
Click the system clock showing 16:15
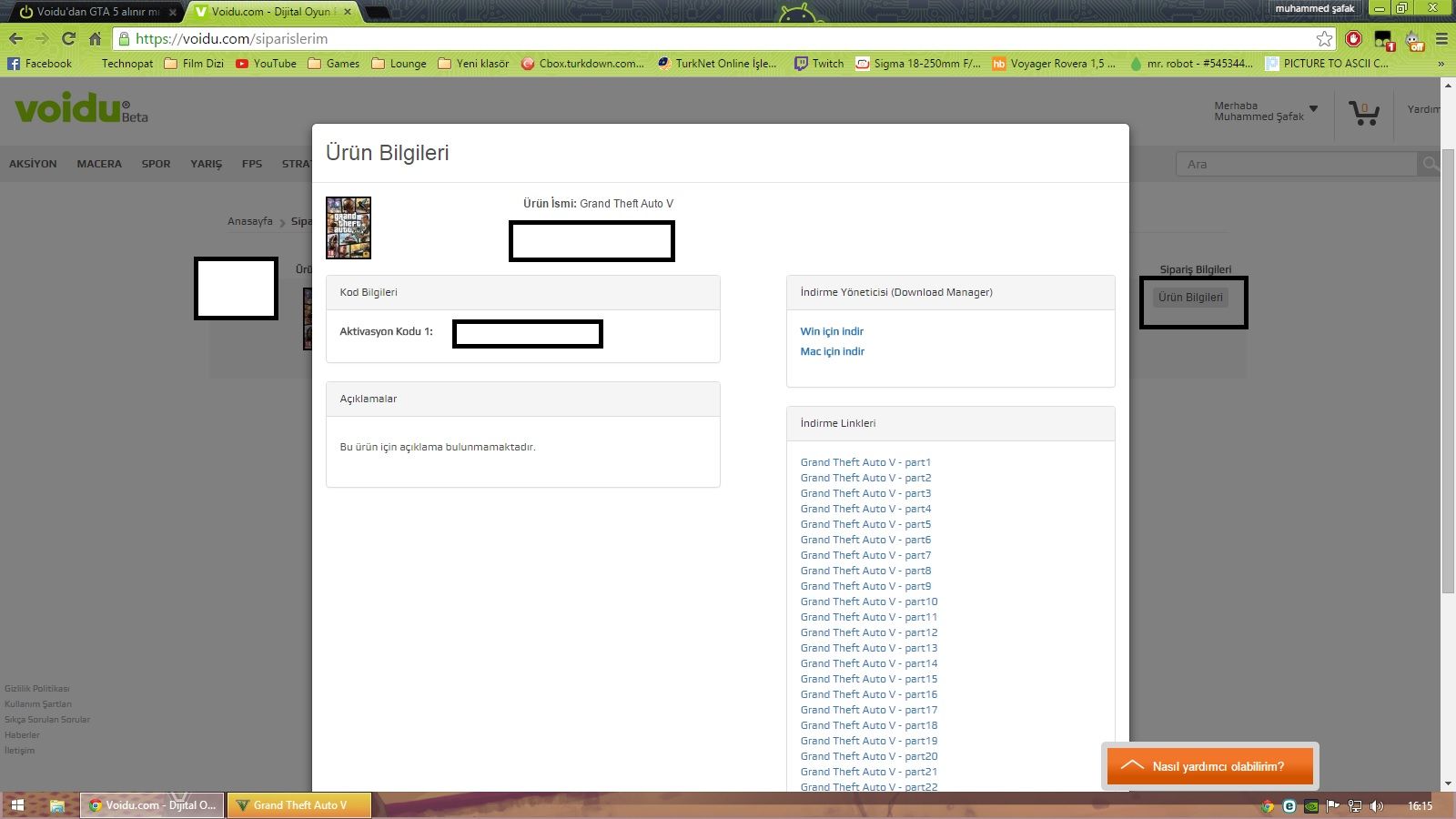coord(1420,805)
